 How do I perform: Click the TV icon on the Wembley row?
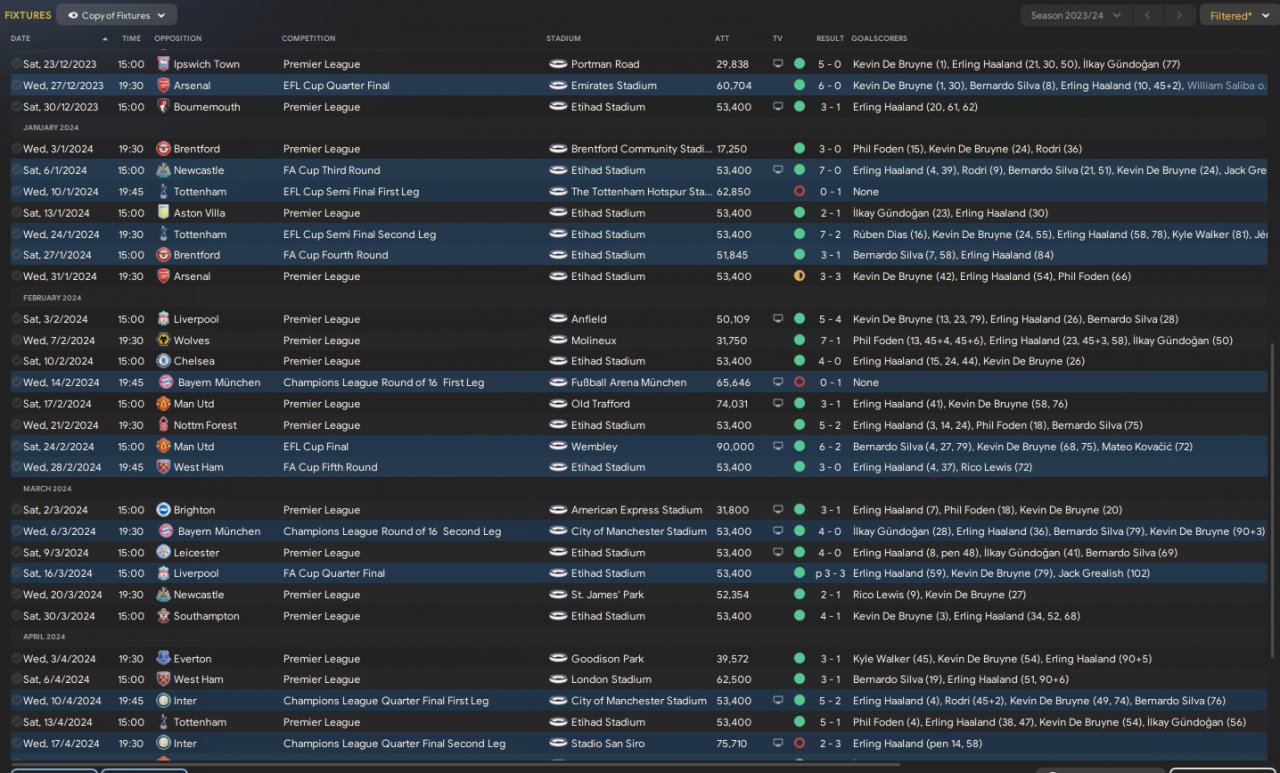click(778, 446)
